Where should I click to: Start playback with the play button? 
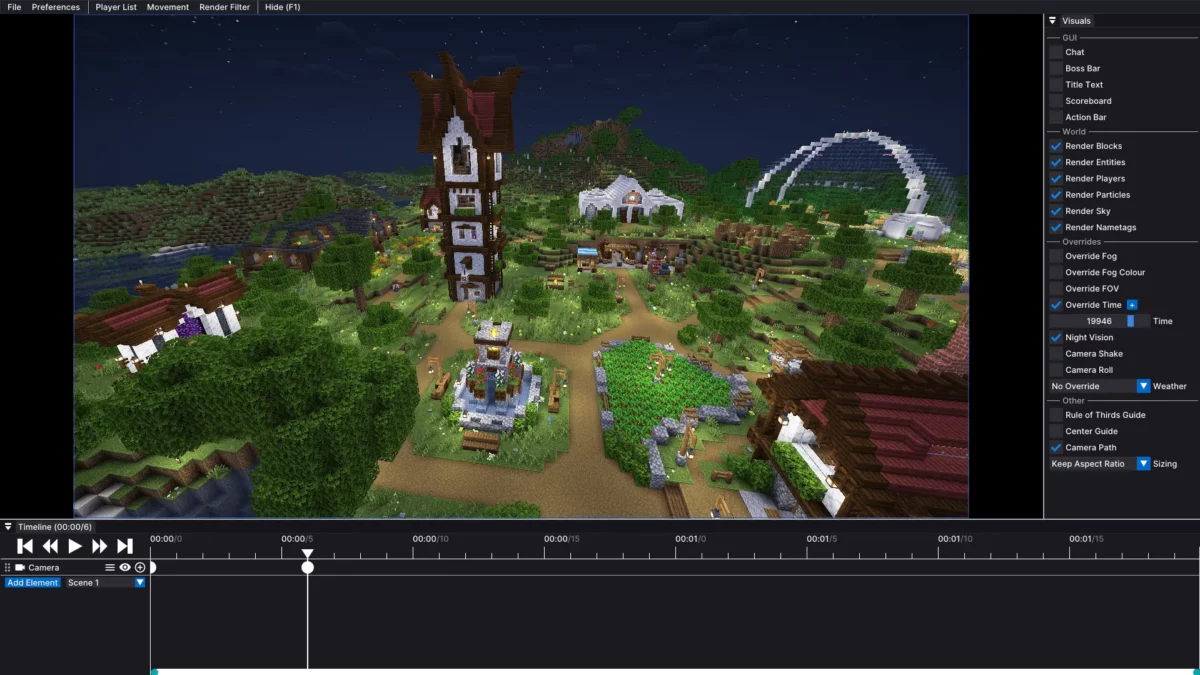[75, 546]
